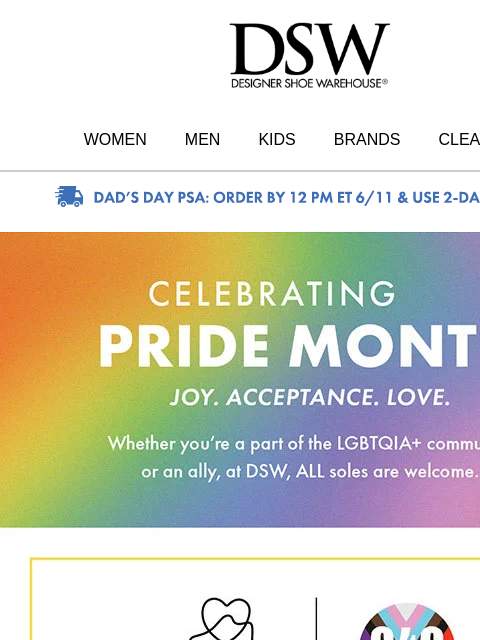Click the yellow-bordered box top edge
The height and width of the screenshot is (640, 480).
[255, 558]
